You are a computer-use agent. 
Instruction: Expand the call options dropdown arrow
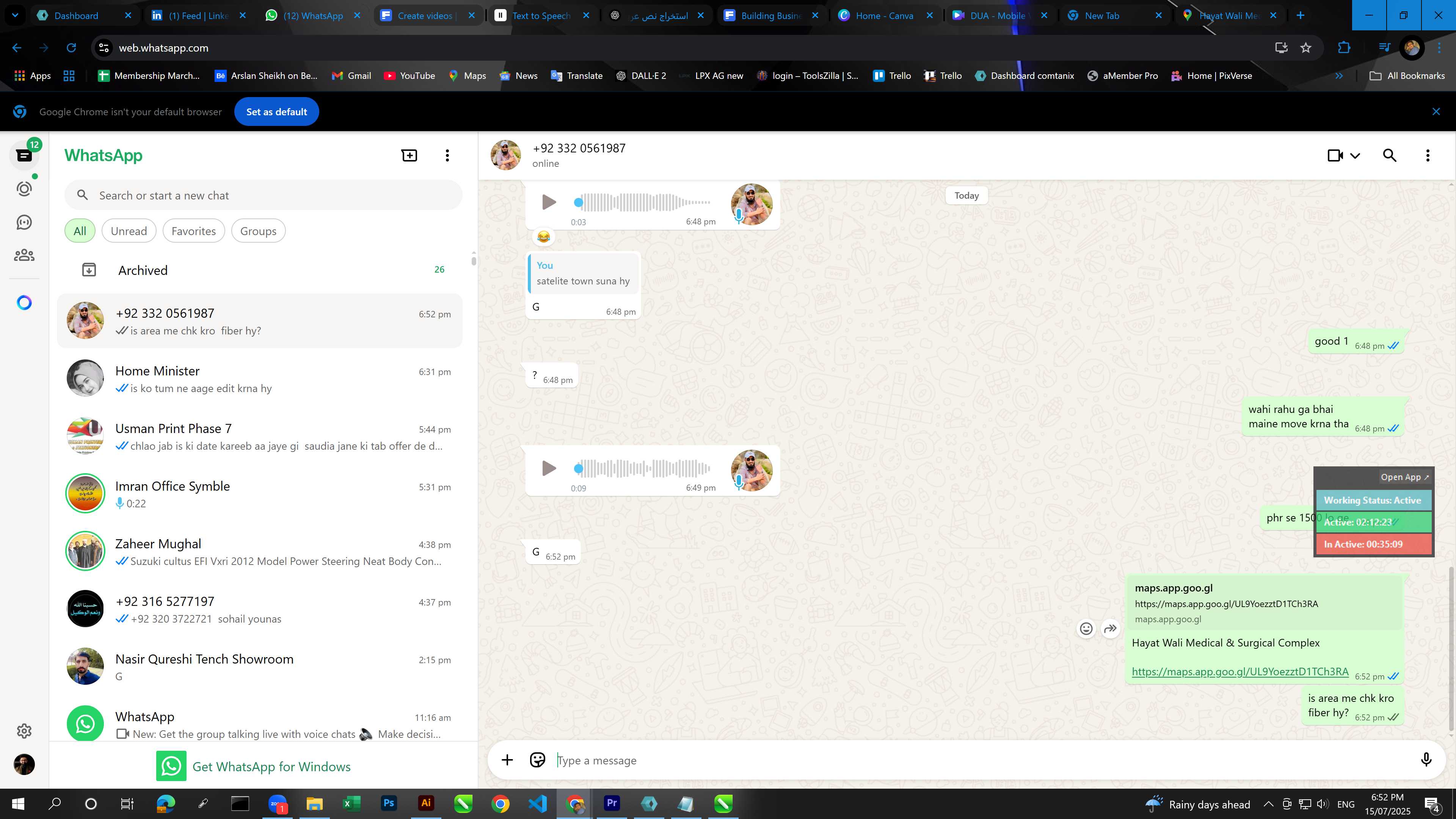[1356, 156]
